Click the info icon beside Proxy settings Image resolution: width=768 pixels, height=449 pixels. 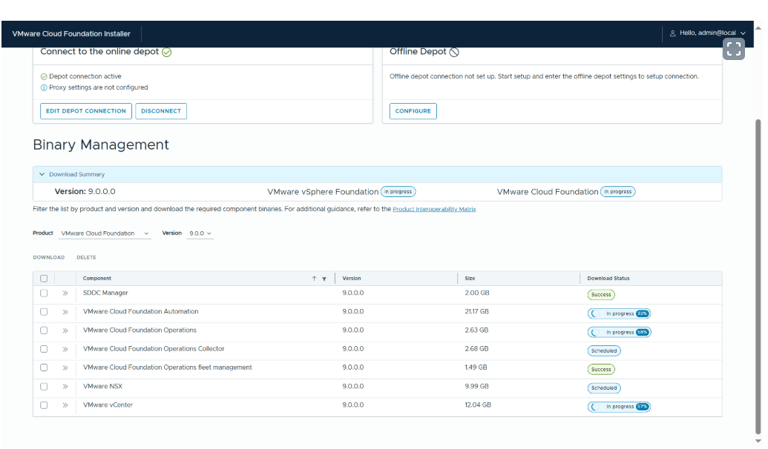tap(44, 88)
